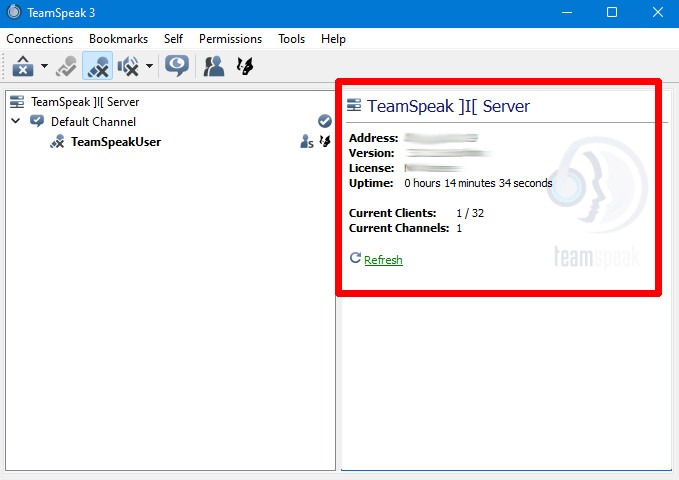The width and height of the screenshot is (679, 480).
Task: Open the Connections menu
Action: pyautogui.click(x=39, y=39)
